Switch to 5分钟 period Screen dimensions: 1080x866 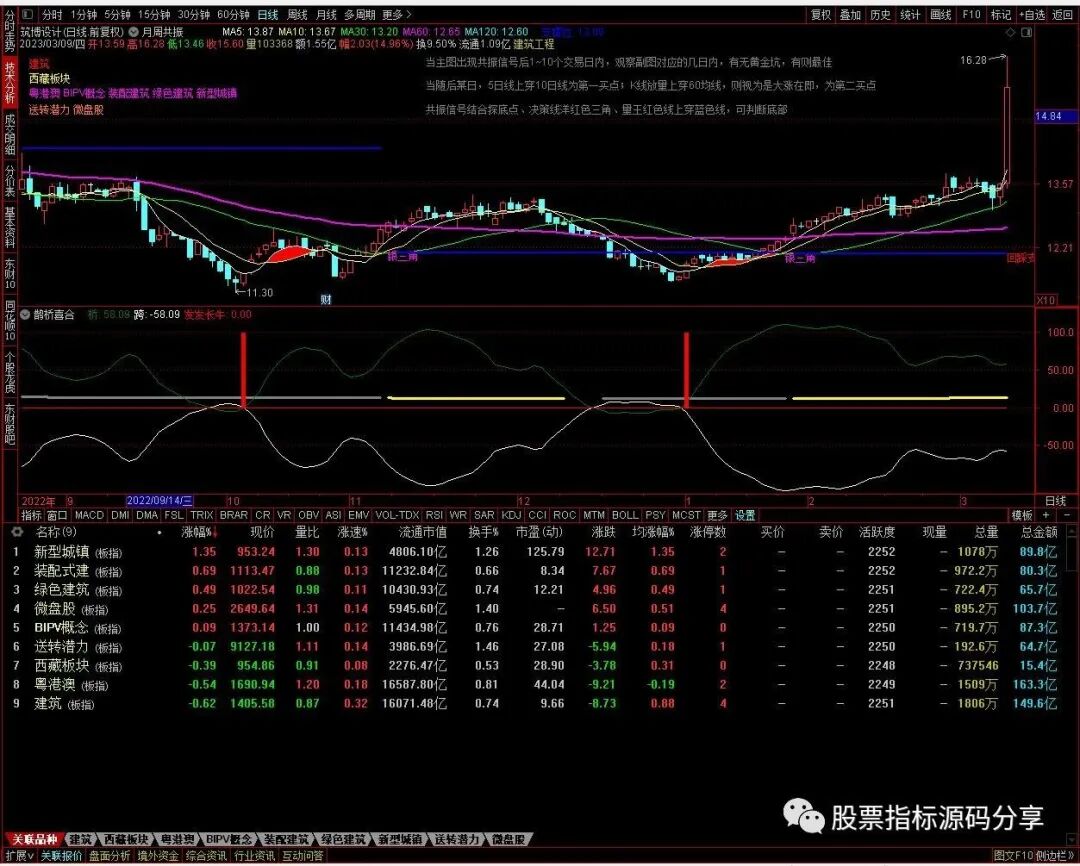click(117, 14)
